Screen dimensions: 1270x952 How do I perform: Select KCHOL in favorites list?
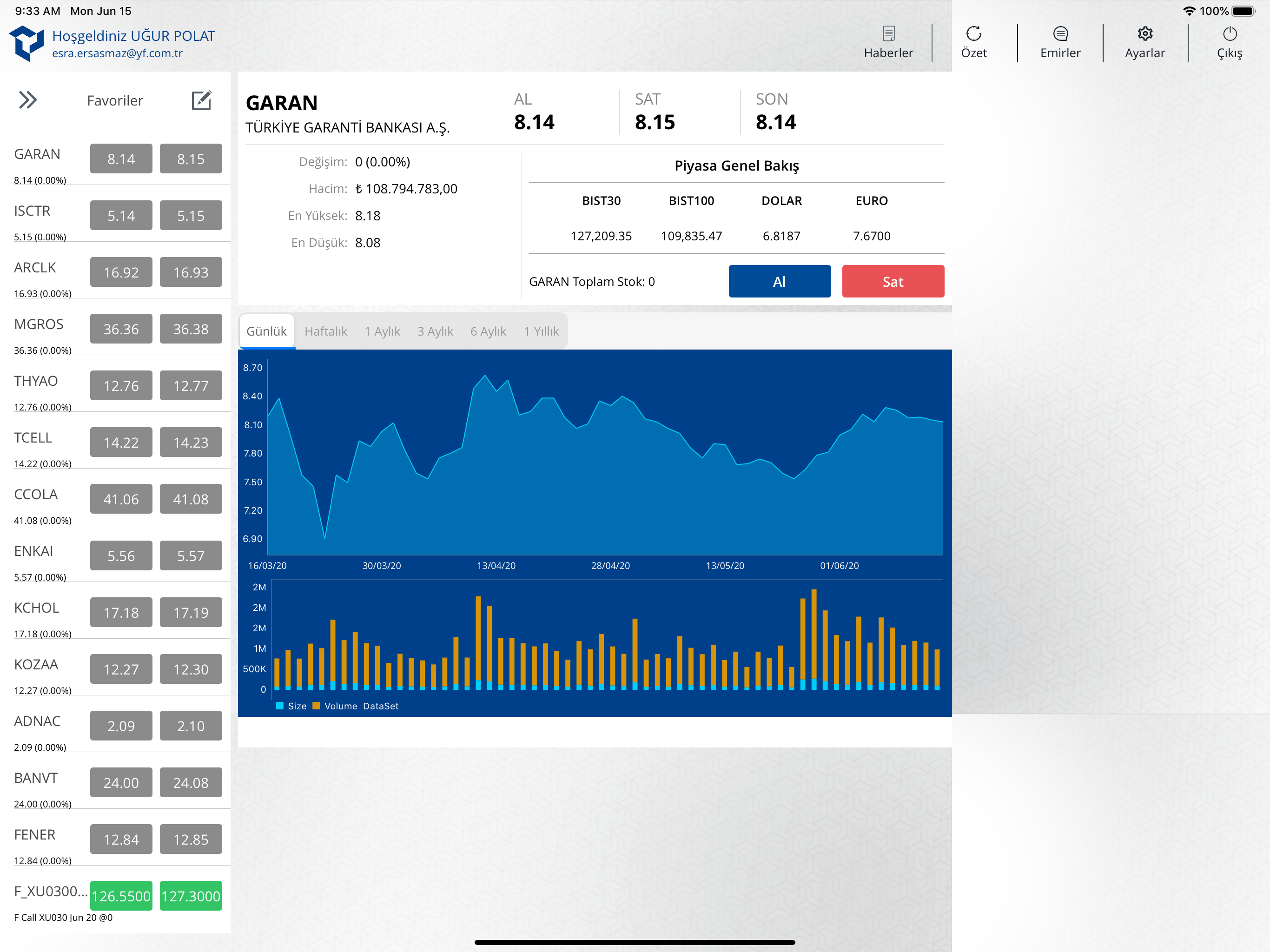pos(37,608)
